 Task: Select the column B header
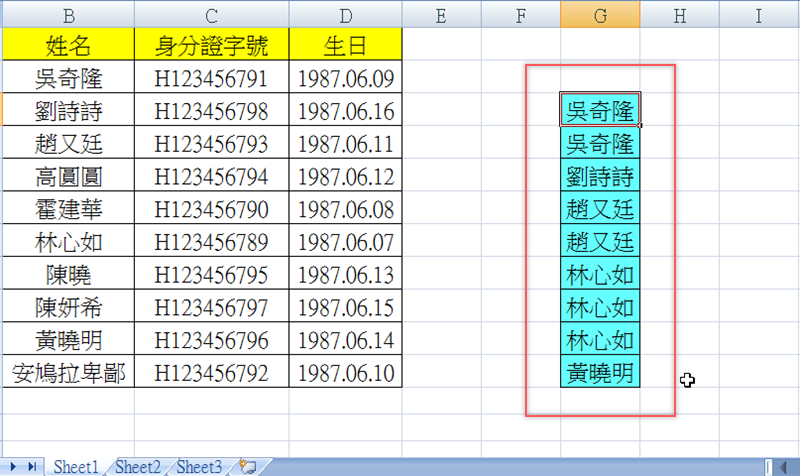(68, 15)
